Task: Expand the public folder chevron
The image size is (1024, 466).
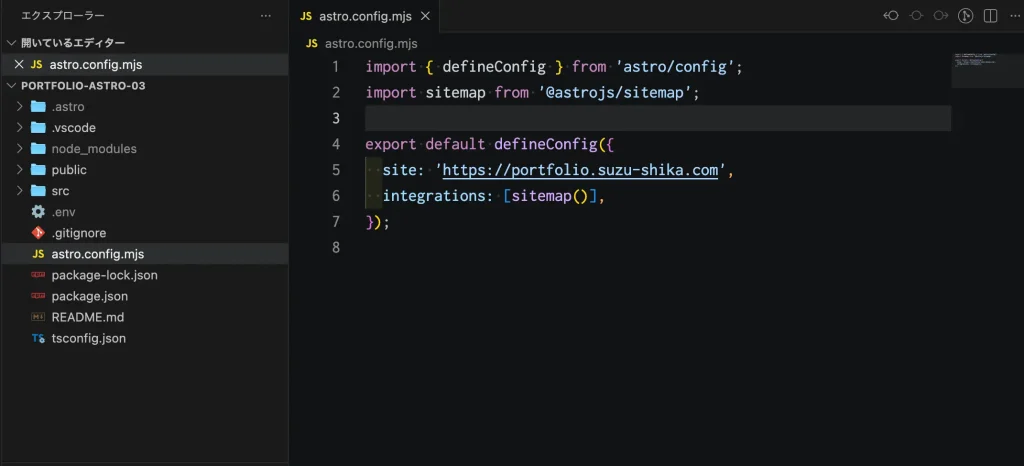Action: click(20, 170)
